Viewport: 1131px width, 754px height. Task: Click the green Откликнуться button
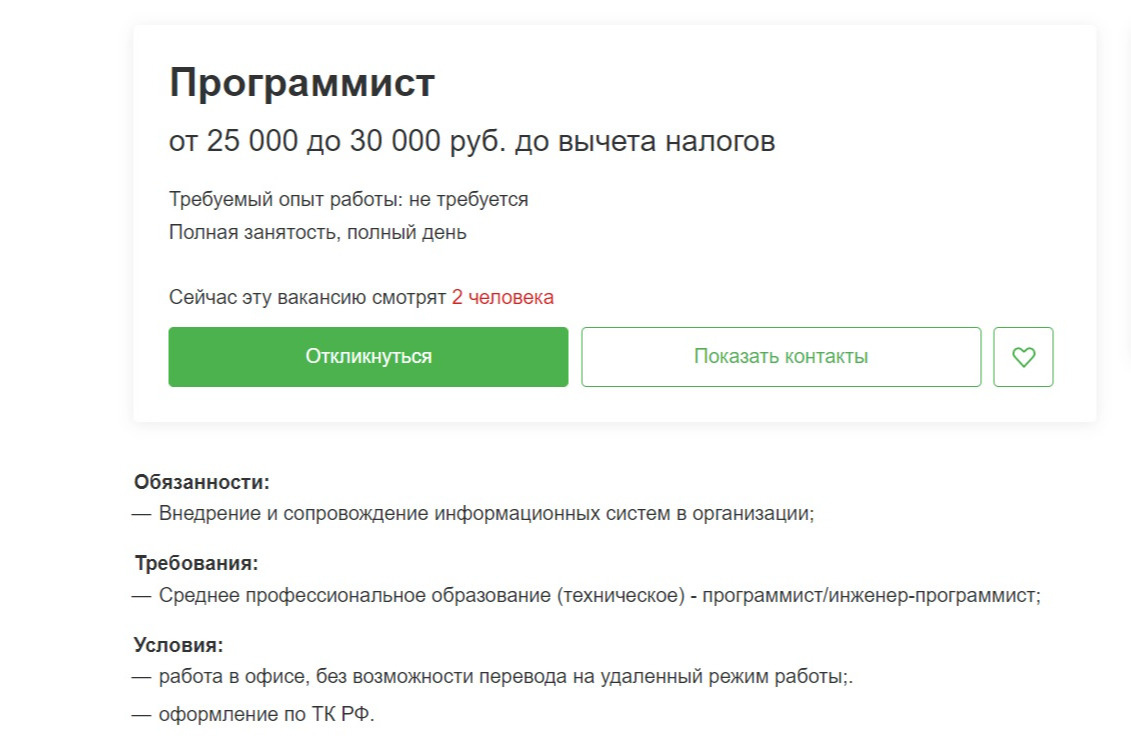coord(368,357)
